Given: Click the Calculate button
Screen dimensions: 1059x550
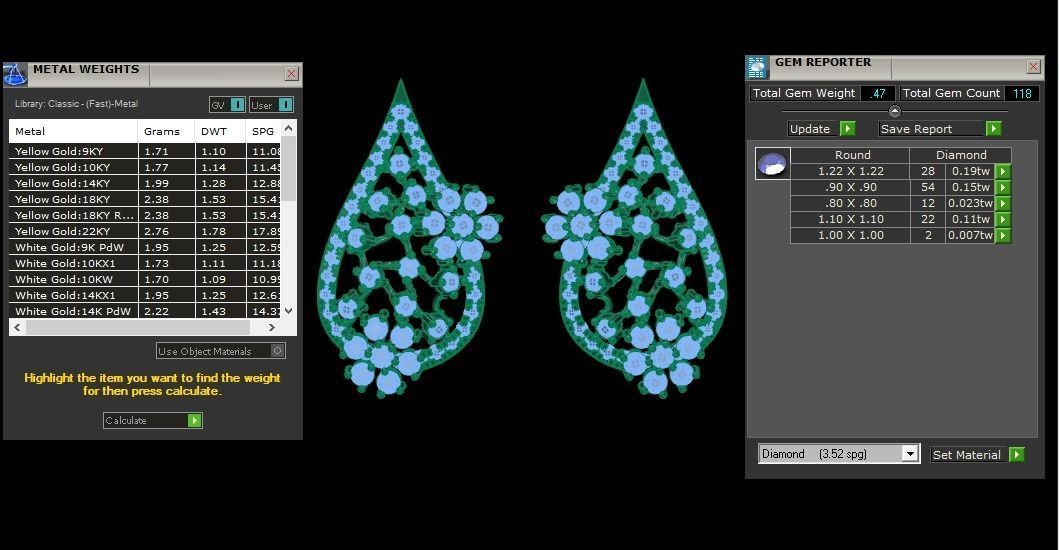Looking at the screenshot, I should (153, 420).
